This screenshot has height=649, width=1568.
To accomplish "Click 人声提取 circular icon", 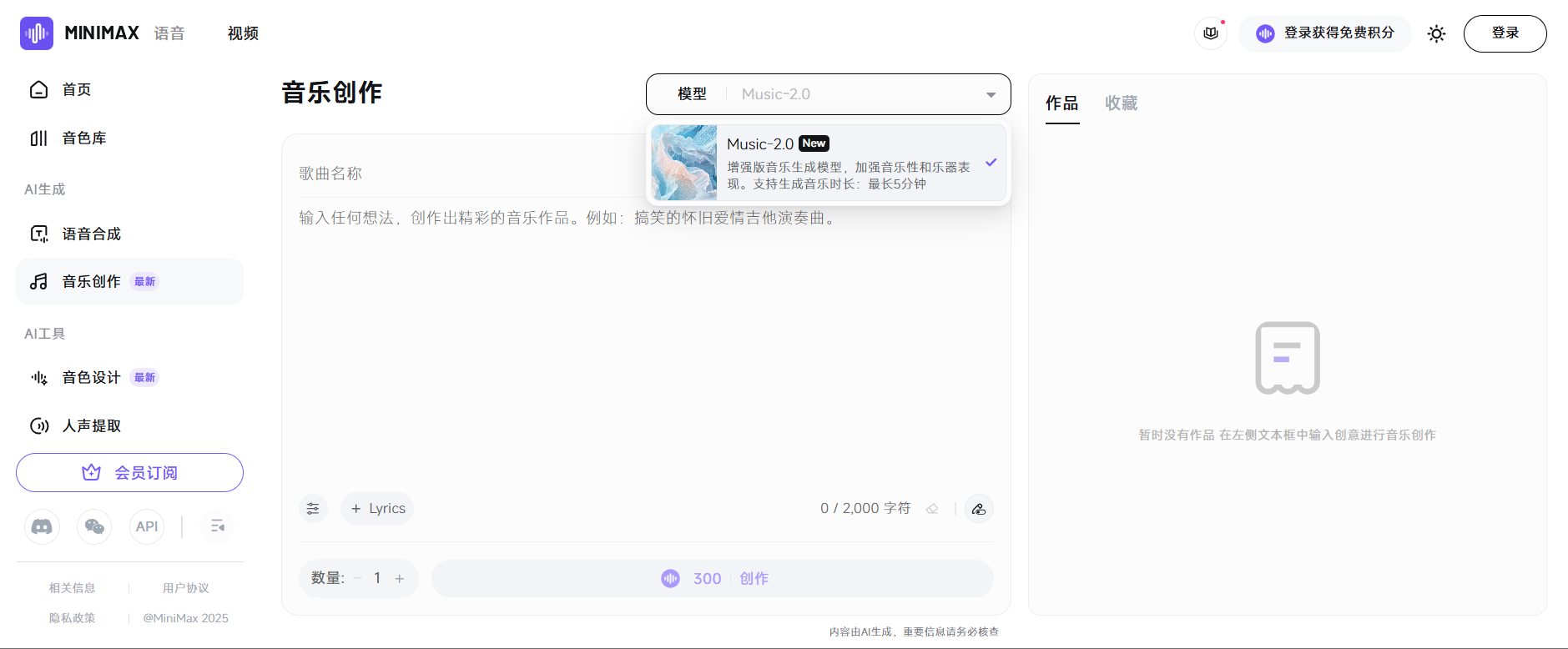I will tap(39, 425).
